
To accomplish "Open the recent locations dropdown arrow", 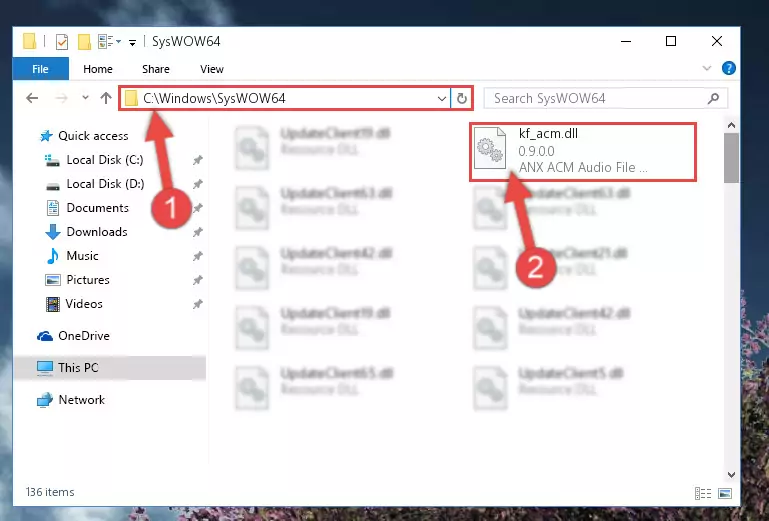I will point(85,98).
